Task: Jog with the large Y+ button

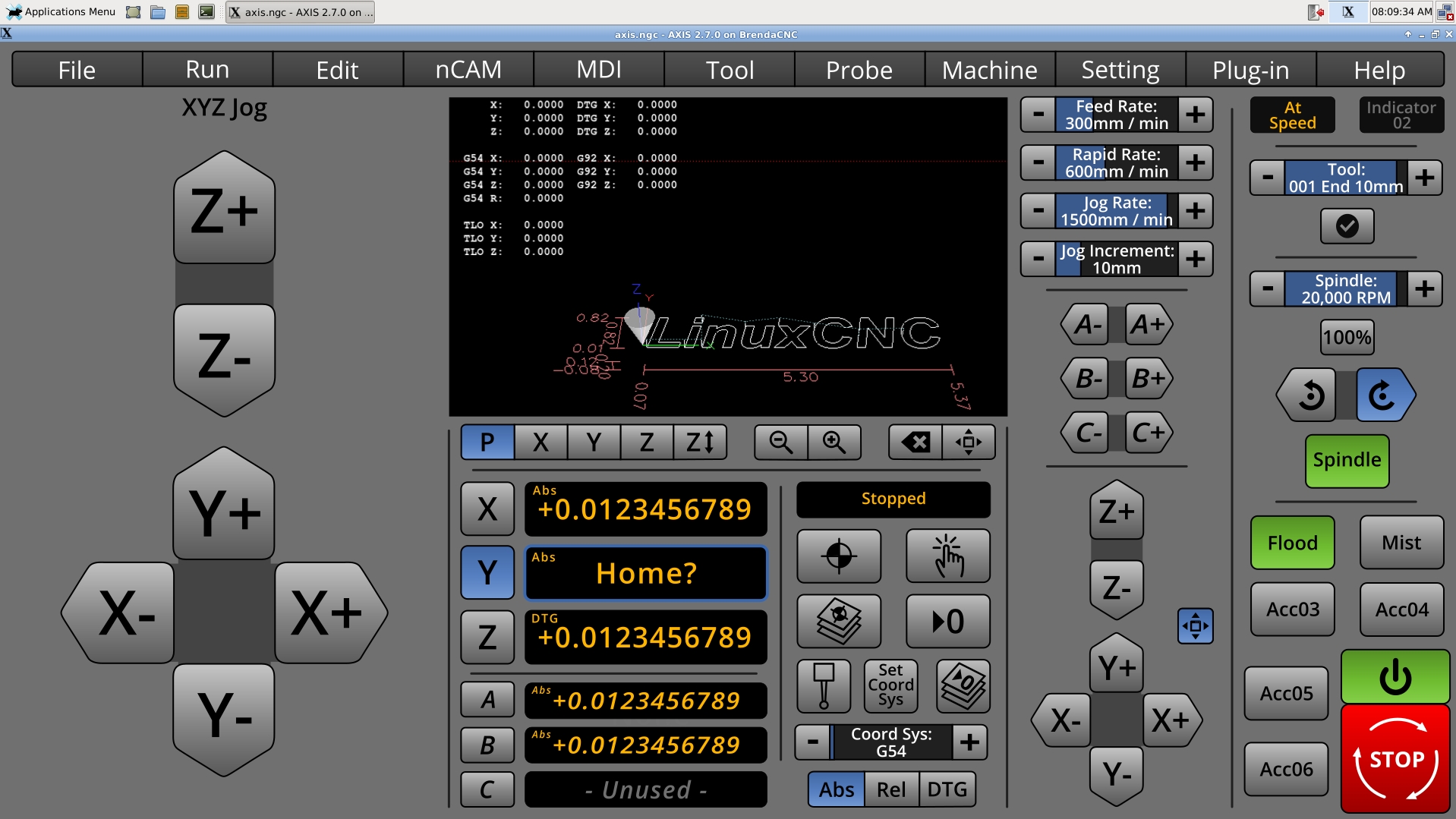Action: (x=224, y=504)
